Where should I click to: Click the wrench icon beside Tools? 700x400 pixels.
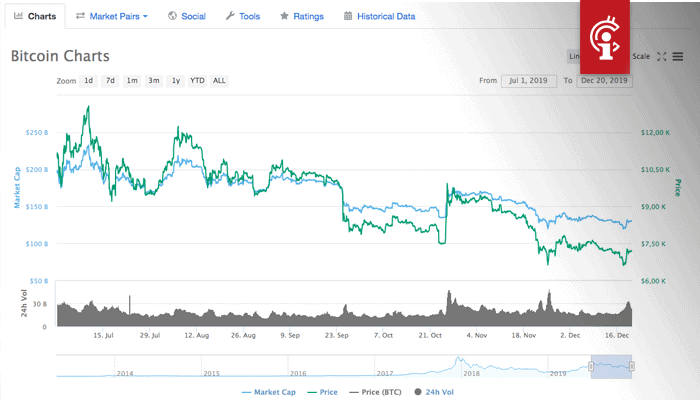pyautogui.click(x=230, y=16)
